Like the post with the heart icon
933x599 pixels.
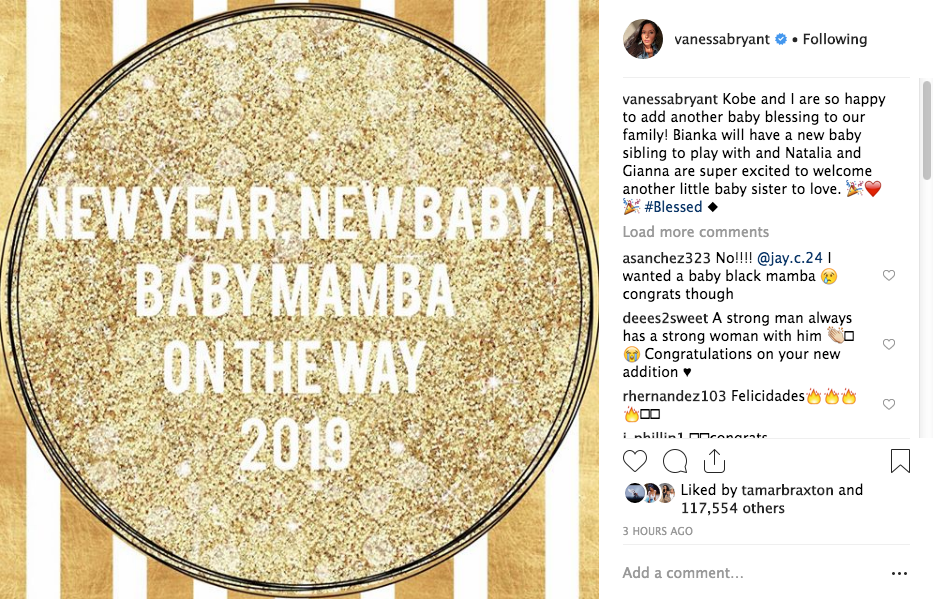click(x=635, y=460)
